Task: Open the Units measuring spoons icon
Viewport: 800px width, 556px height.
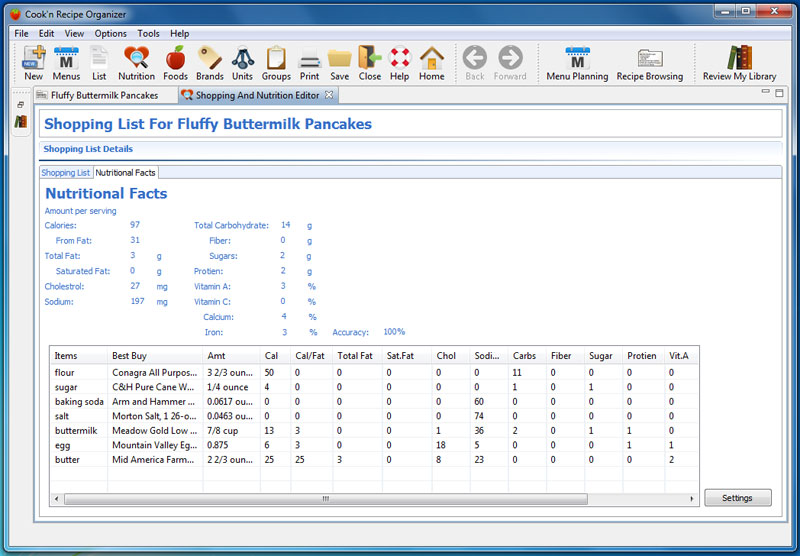Action: [242, 63]
